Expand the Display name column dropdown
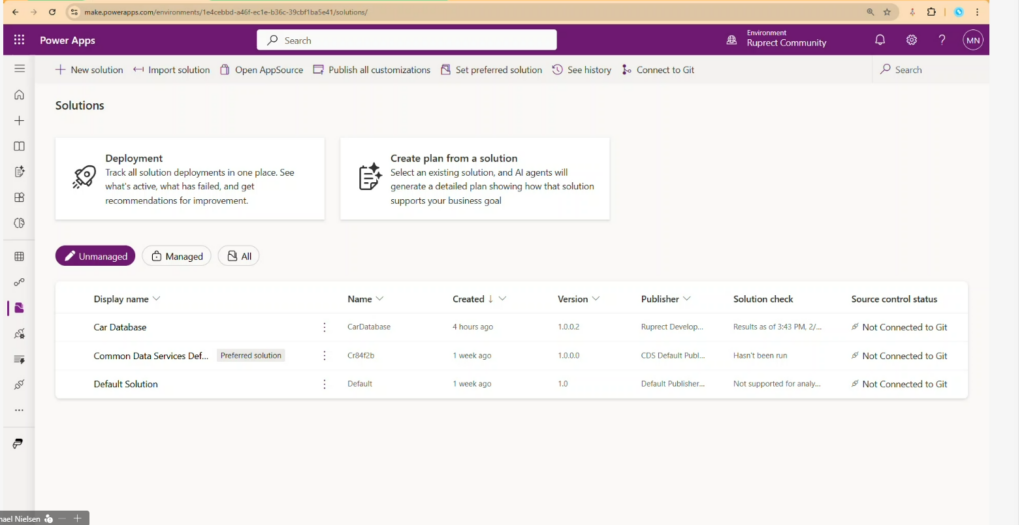 click(156, 299)
